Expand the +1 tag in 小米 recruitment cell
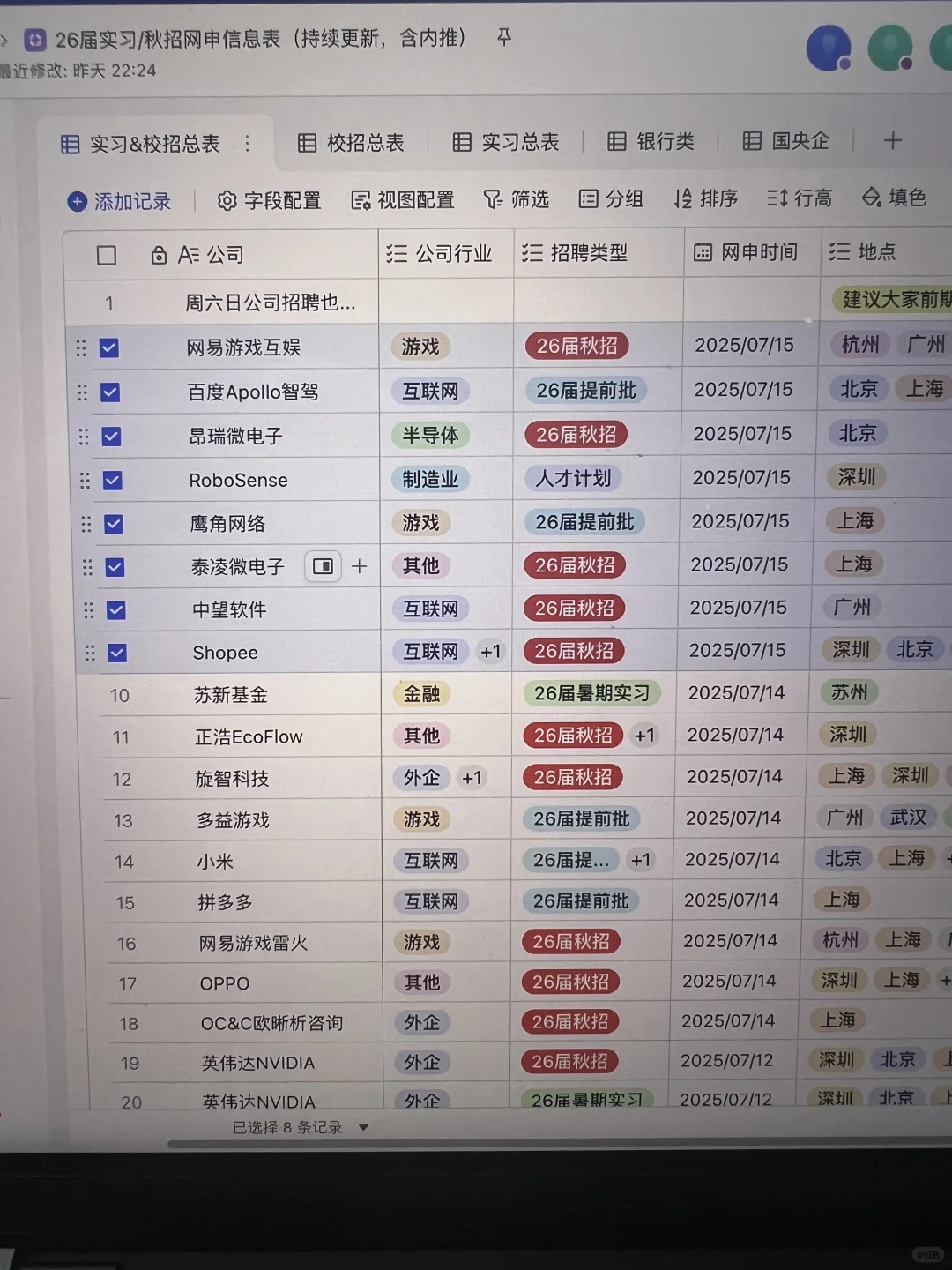 click(641, 860)
